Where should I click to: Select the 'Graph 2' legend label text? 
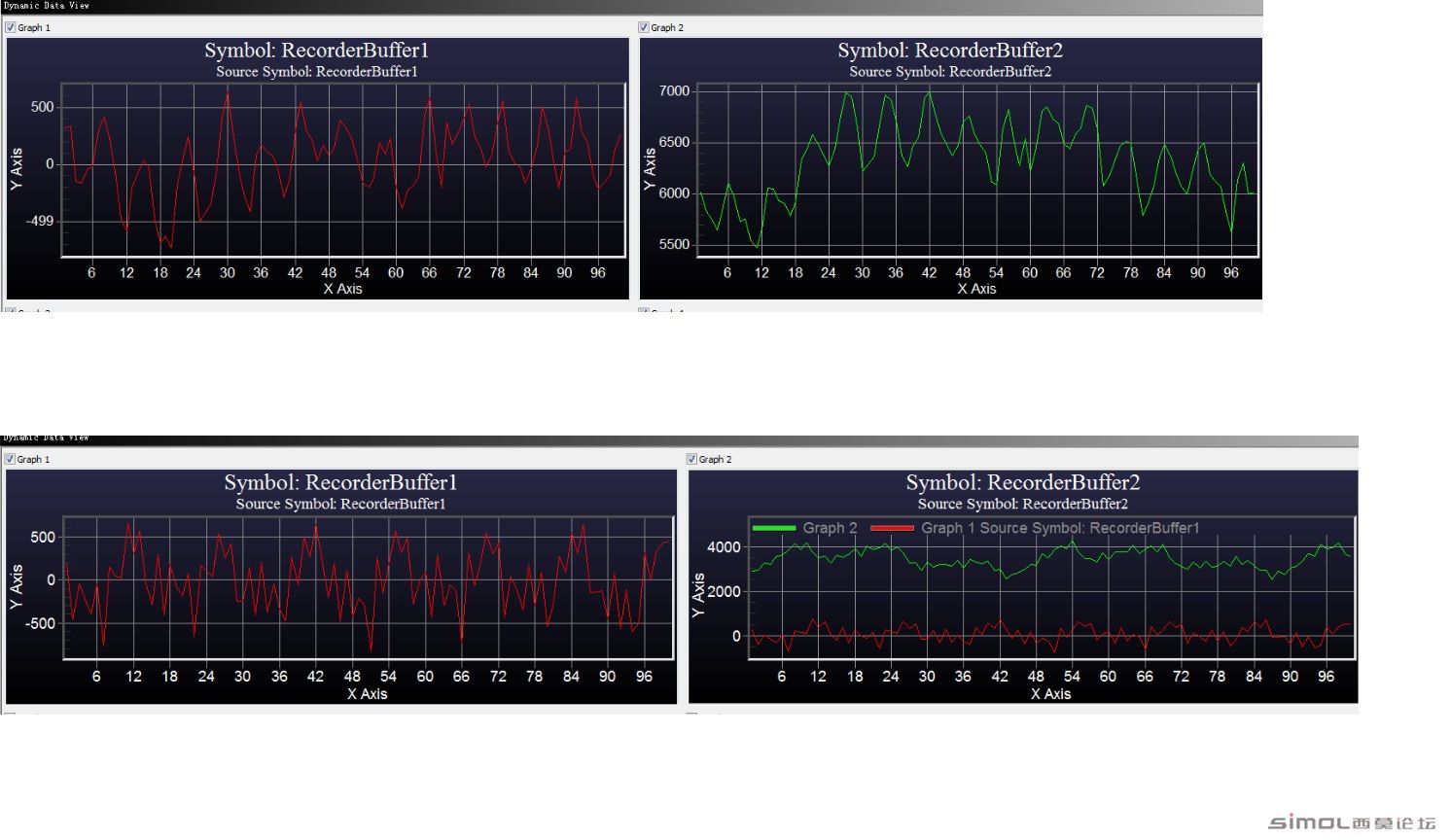(x=830, y=528)
